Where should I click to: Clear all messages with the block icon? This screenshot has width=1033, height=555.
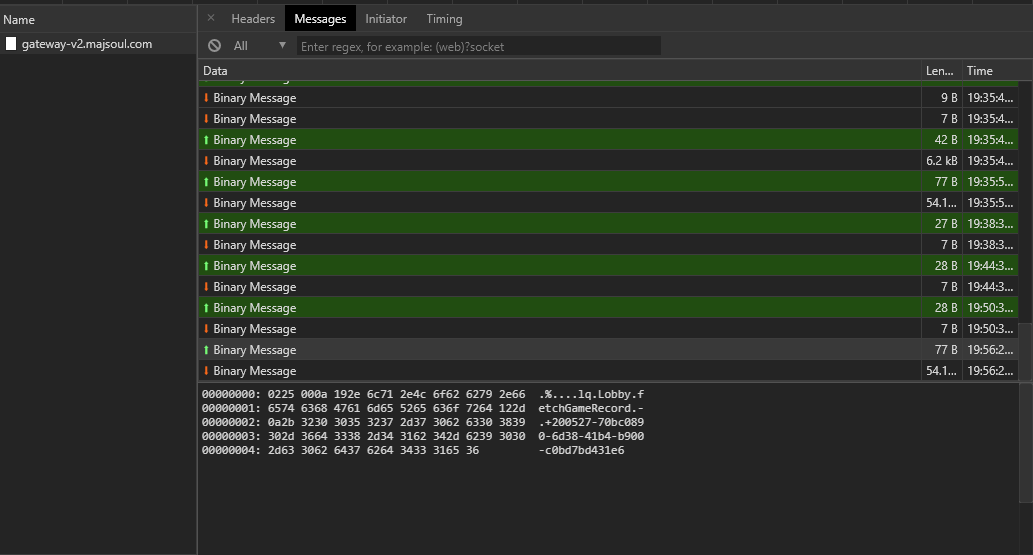tap(214, 45)
